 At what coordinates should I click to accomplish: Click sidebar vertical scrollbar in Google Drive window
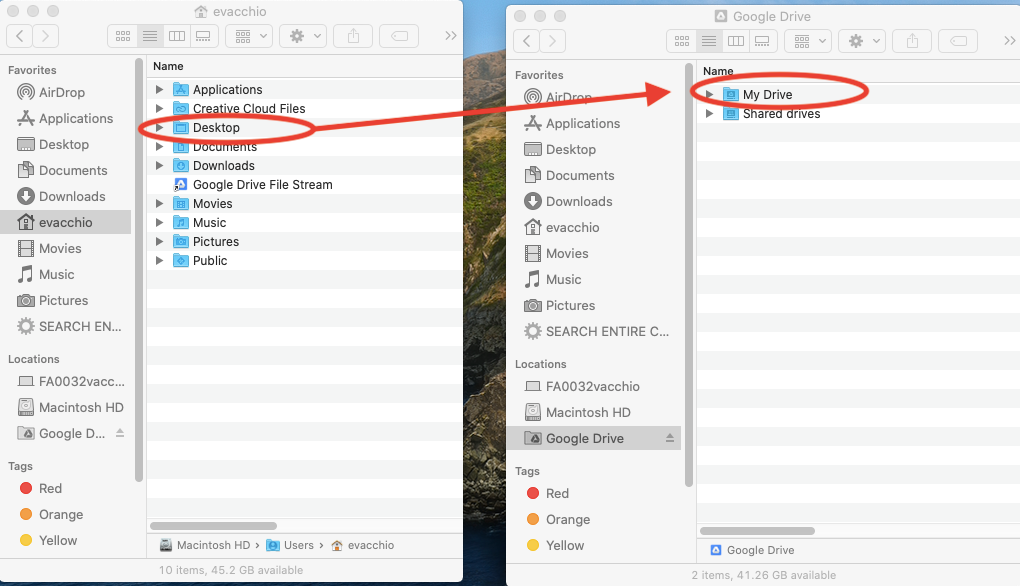(x=689, y=274)
